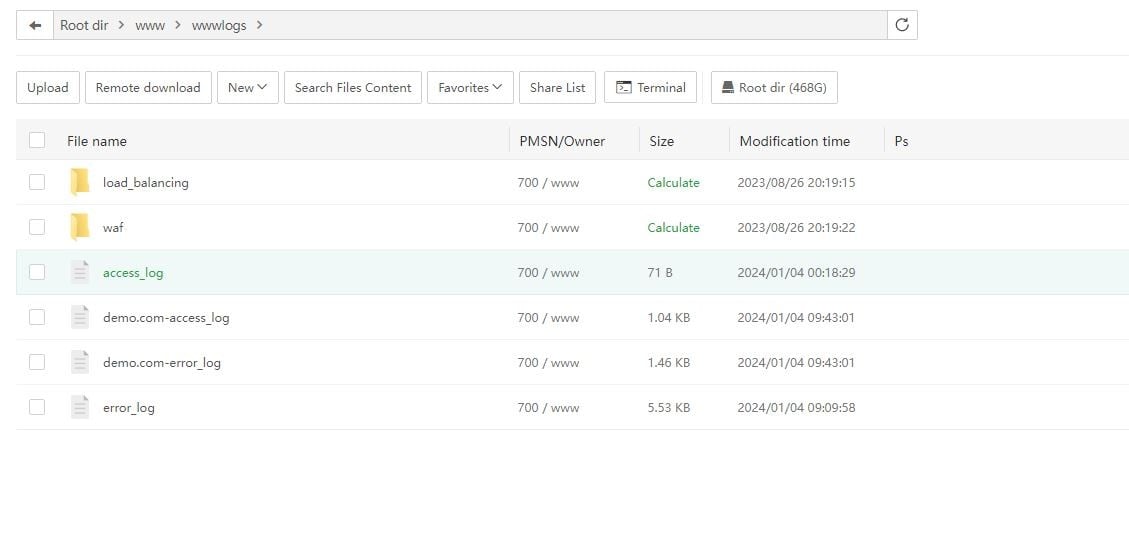1129x544 pixels.
Task: Go to www breadcrumb item
Action: click(150, 25)
